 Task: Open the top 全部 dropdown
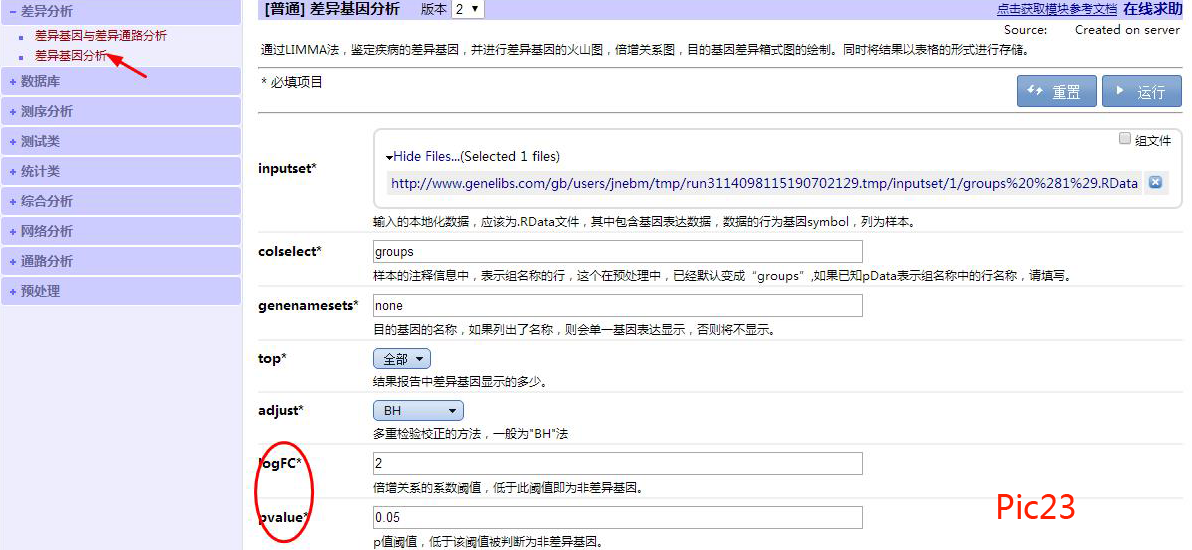(401, 358)
